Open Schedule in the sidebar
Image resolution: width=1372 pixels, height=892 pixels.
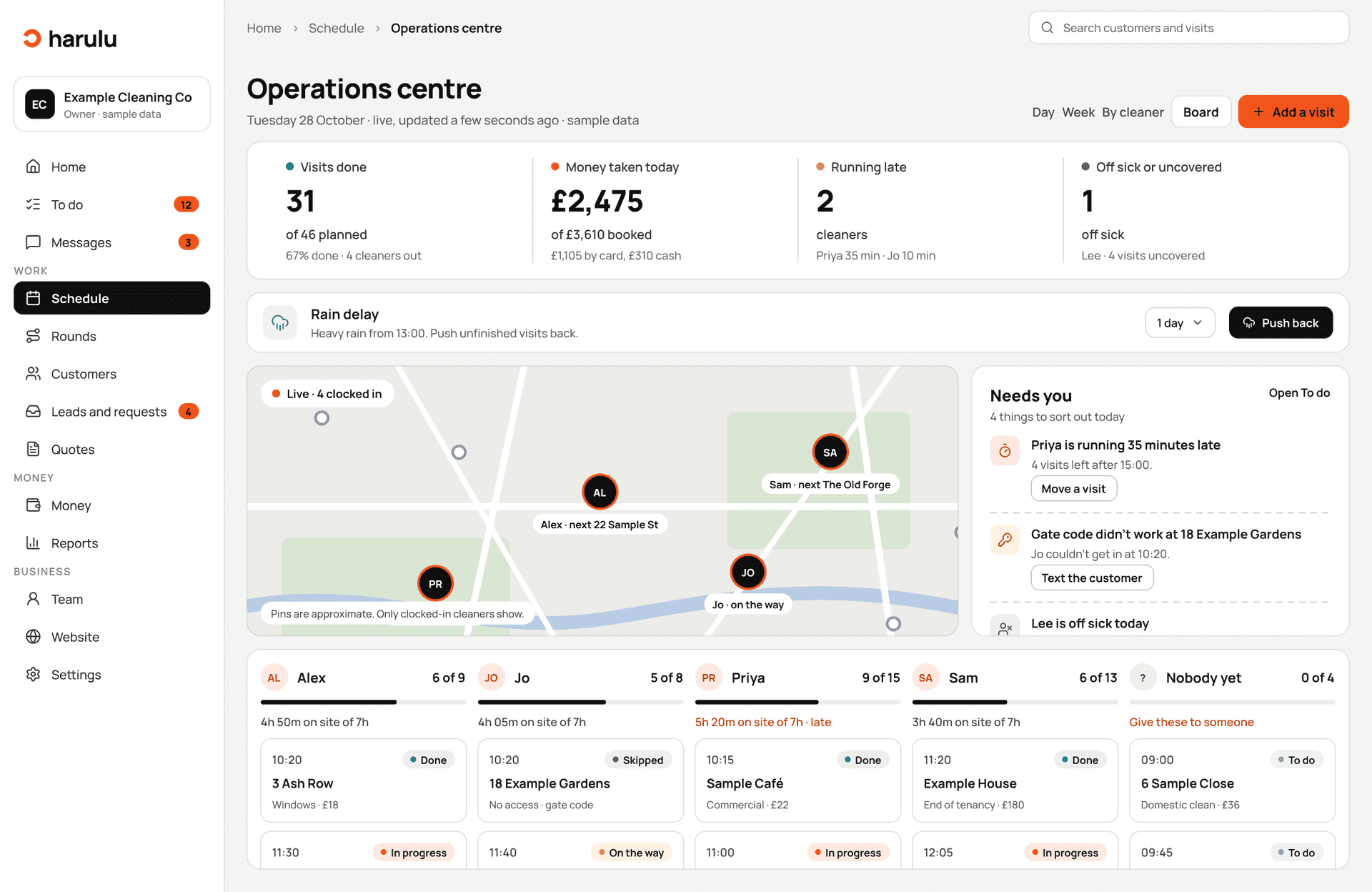click(x=112, y=298)
